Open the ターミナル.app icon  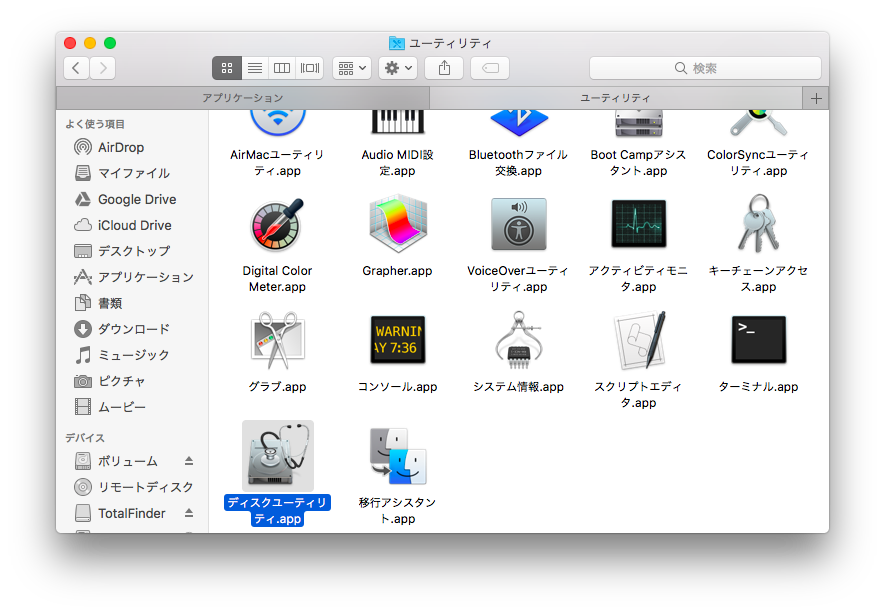758,340
